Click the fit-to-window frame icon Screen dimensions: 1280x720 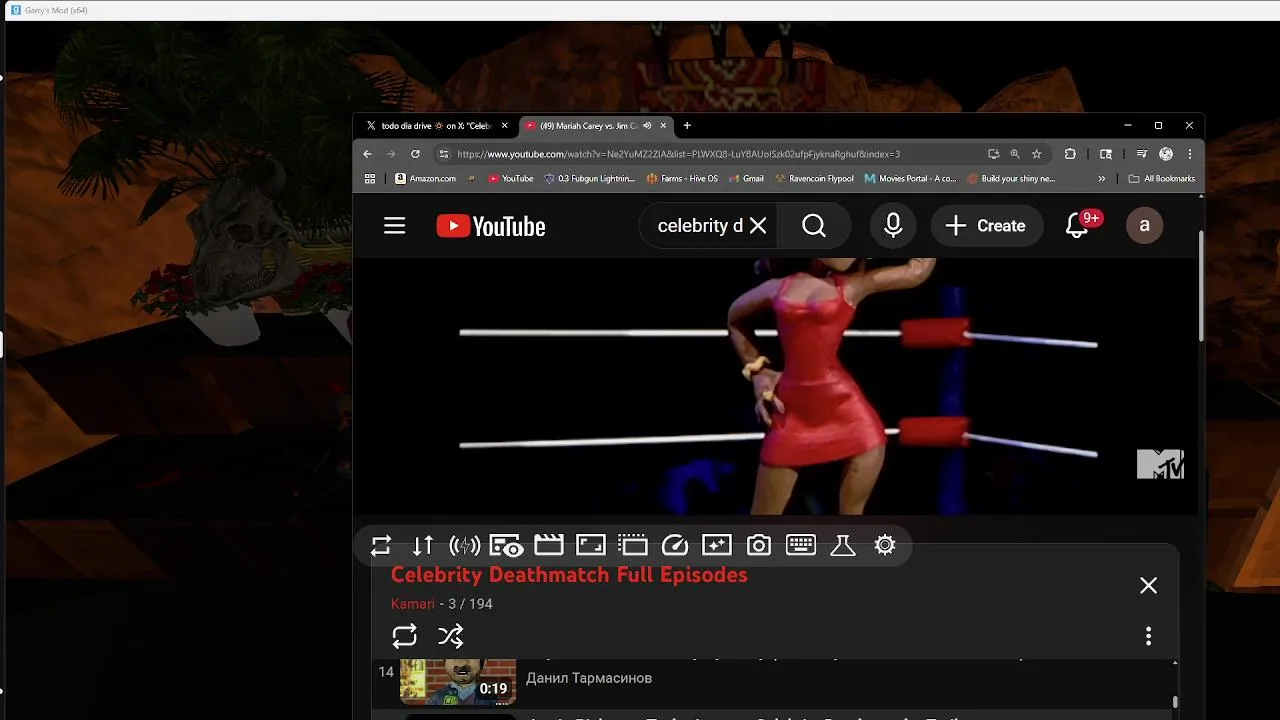point(591,545)
